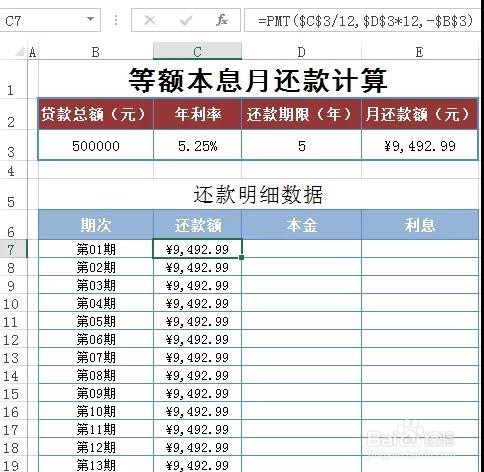The height and width of the screenshot is (472, 484).
Task: Click header cell 期次
Action: pyautogui.click(x=96, y=225)
